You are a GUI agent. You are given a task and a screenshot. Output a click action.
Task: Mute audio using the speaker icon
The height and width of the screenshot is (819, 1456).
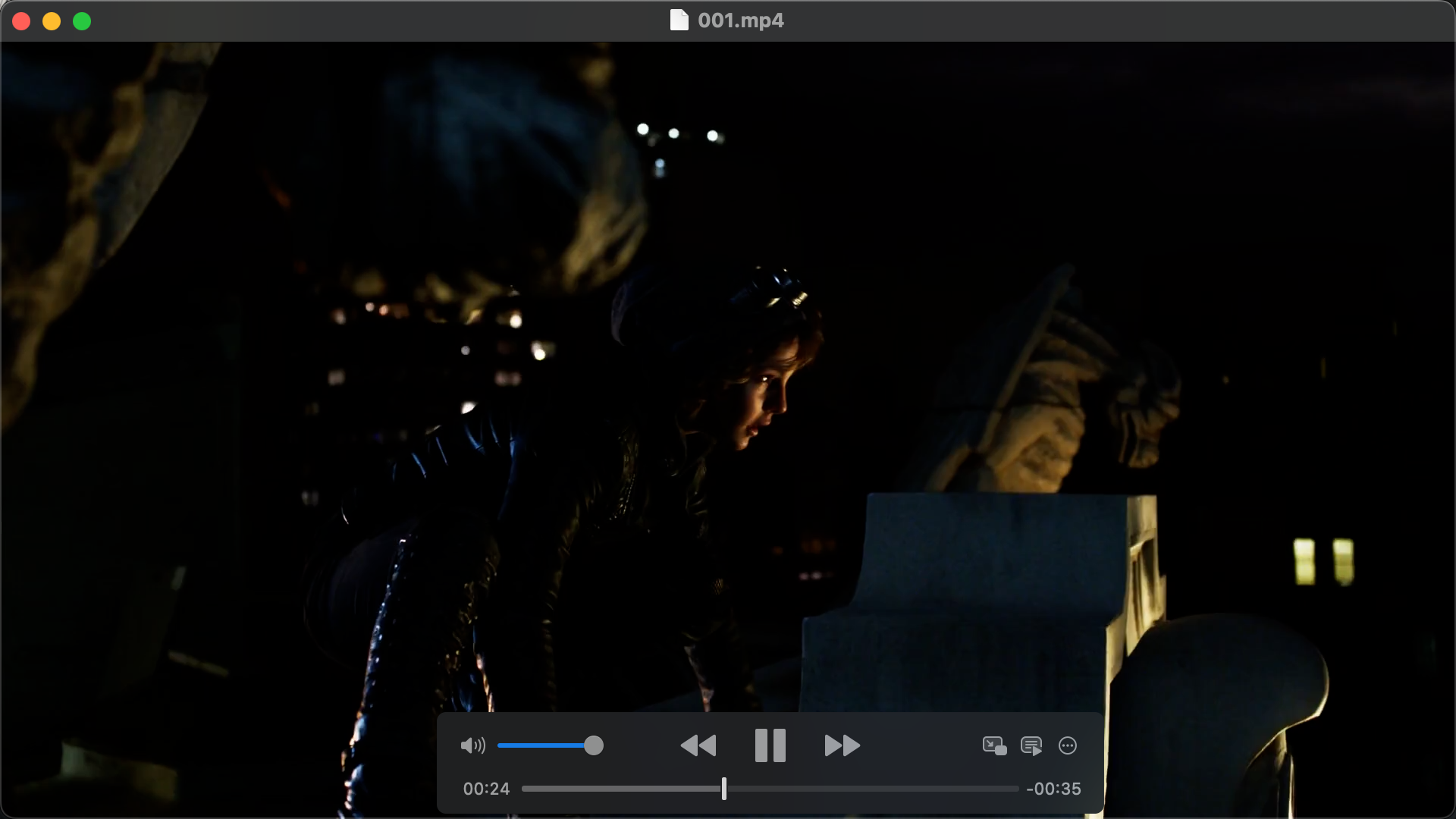pyautogui.click(x=472, y=745)
